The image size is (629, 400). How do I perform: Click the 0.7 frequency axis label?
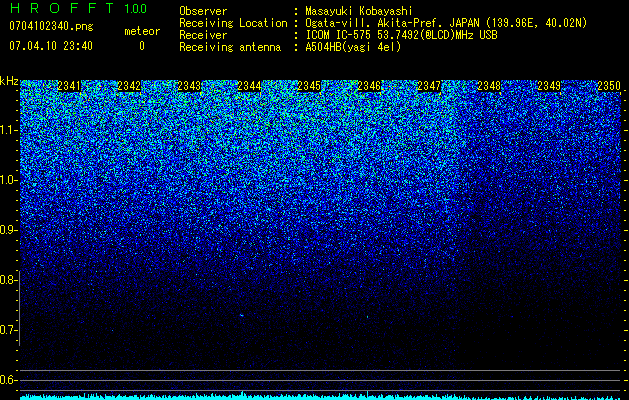click(x=8, y=330)
